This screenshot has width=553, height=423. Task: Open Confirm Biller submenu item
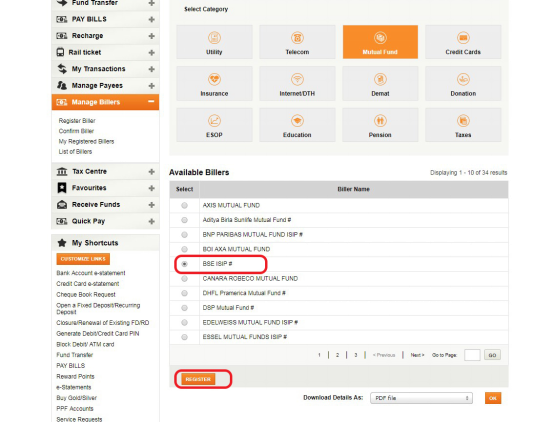point(76,131)
